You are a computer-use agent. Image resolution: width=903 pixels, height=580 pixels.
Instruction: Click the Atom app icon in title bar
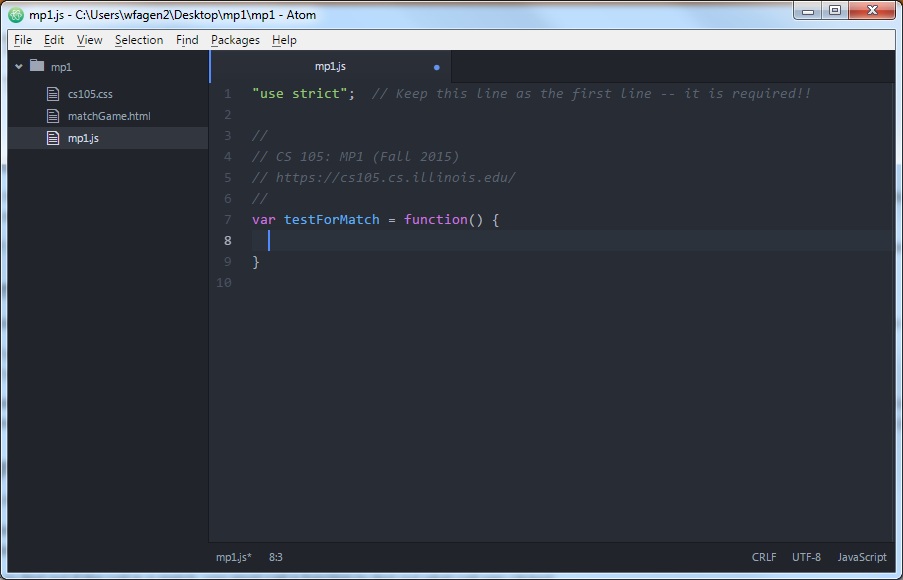click(x=16, y=15)
